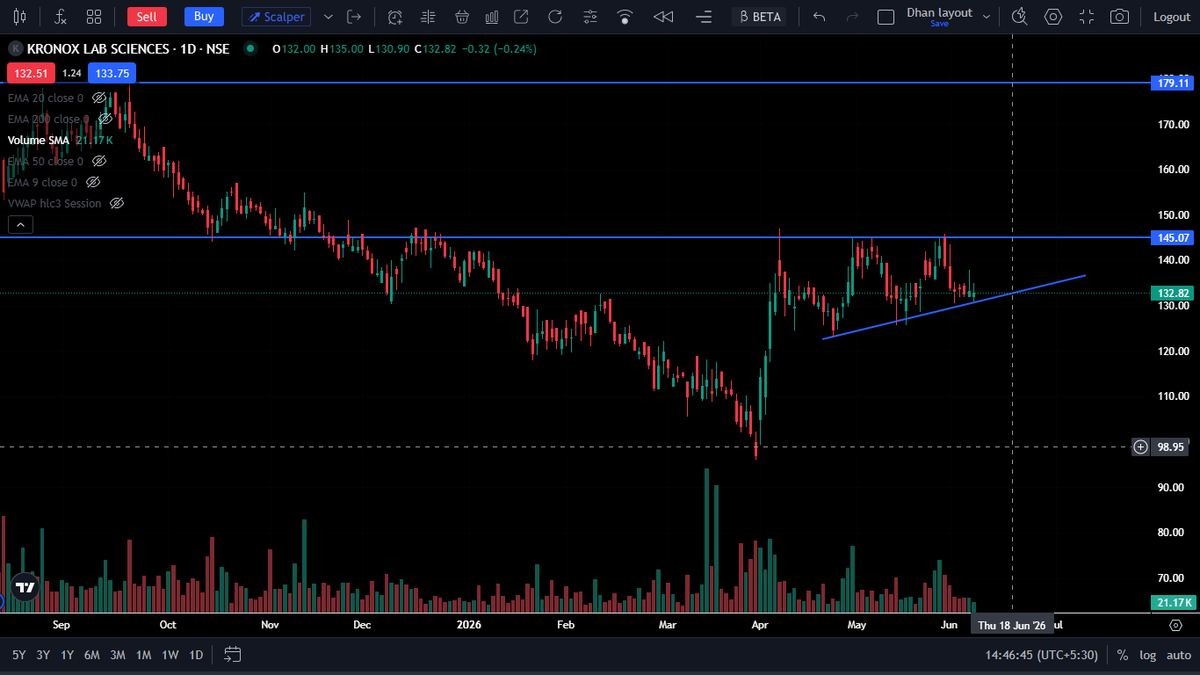Screen dimensions: 1200x675
Task: Show the EMA 50 close indicator
Action: [99, 161]
